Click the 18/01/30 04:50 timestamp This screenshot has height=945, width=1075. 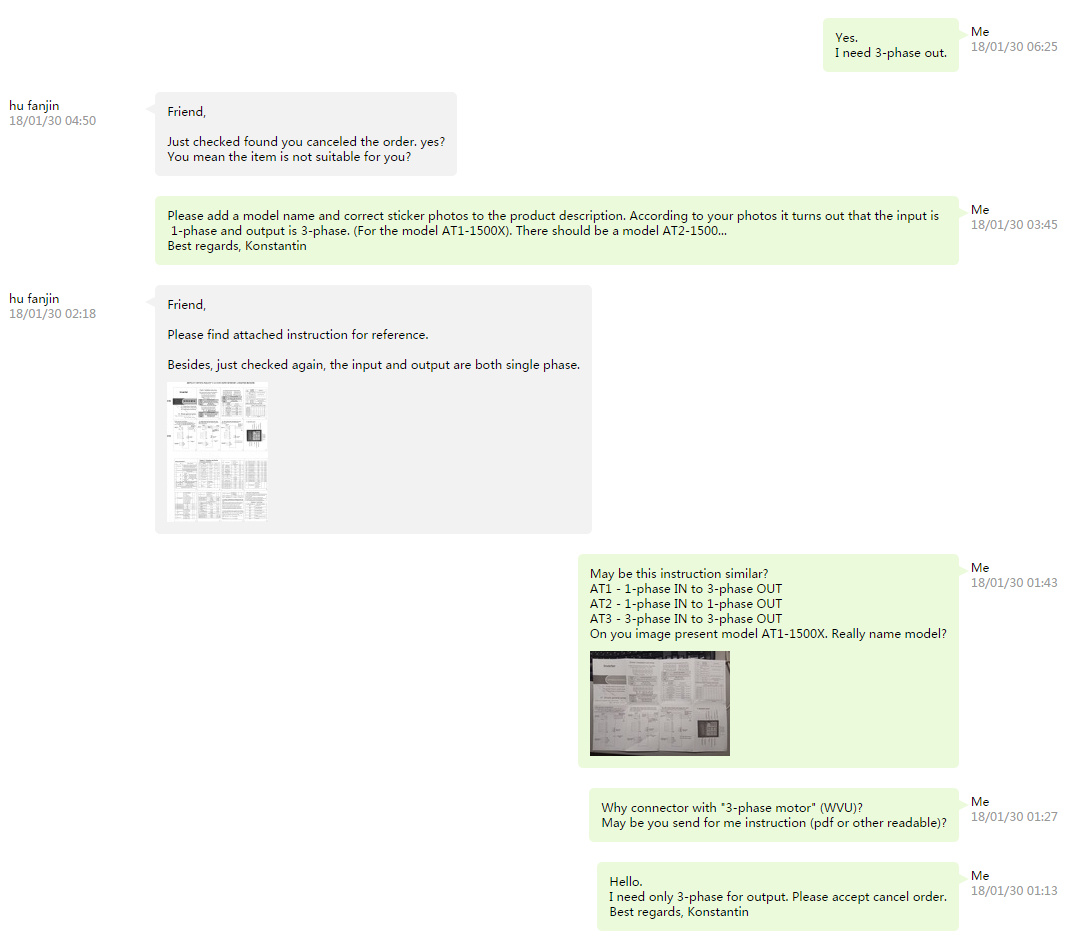coord(52,121)
